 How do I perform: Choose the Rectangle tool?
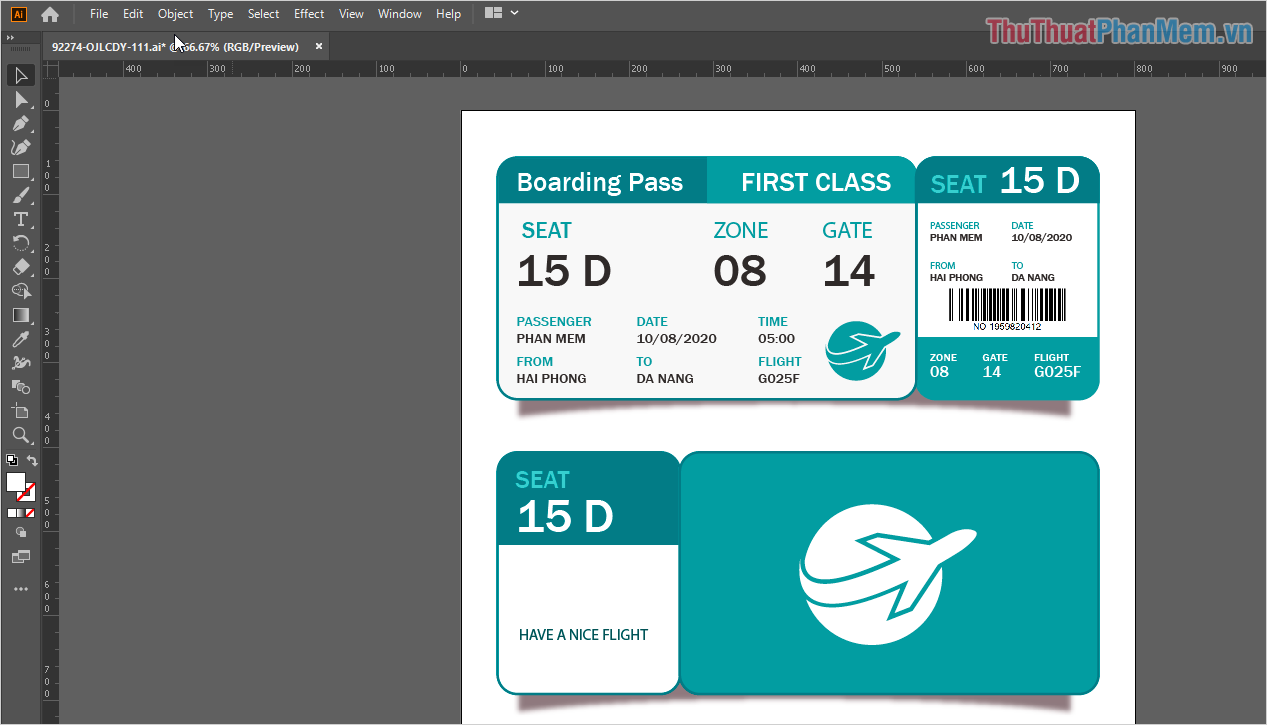(20, 172)
